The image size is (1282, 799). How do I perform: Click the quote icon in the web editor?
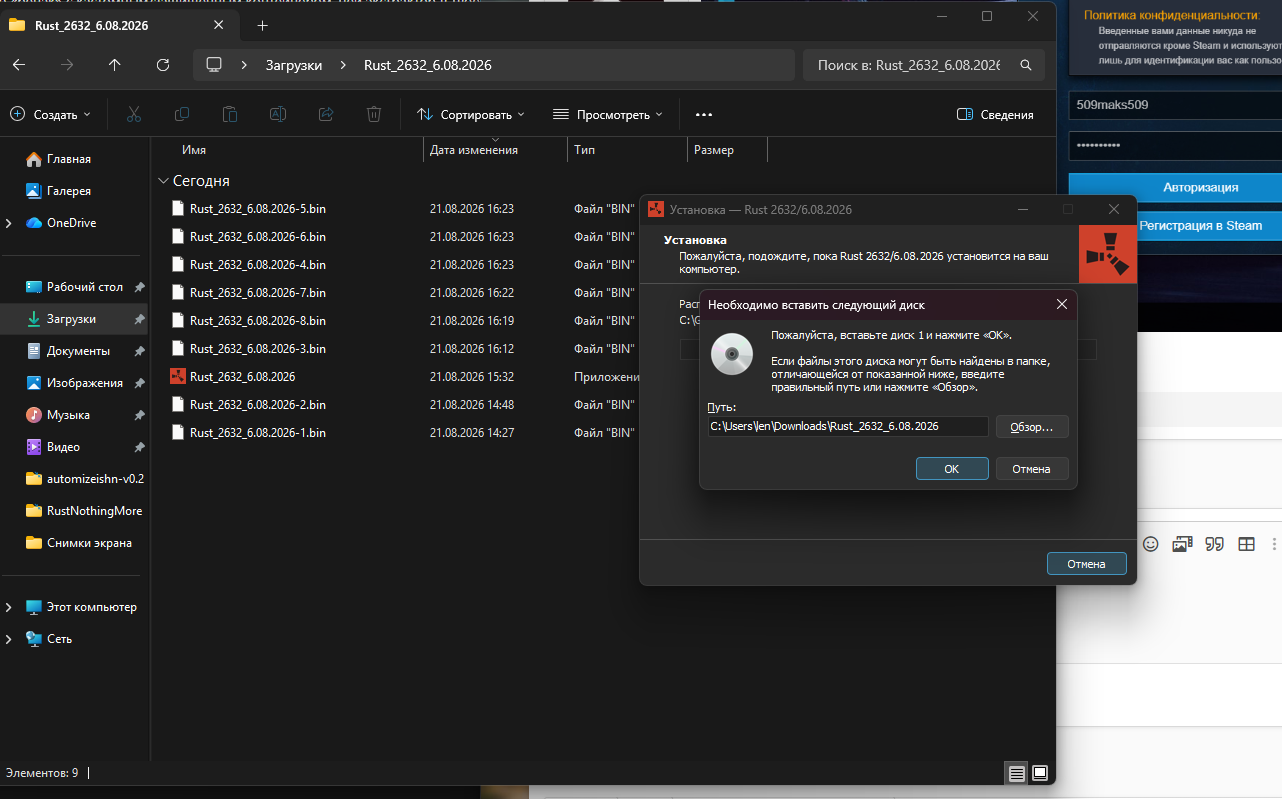coord(1215,544)
